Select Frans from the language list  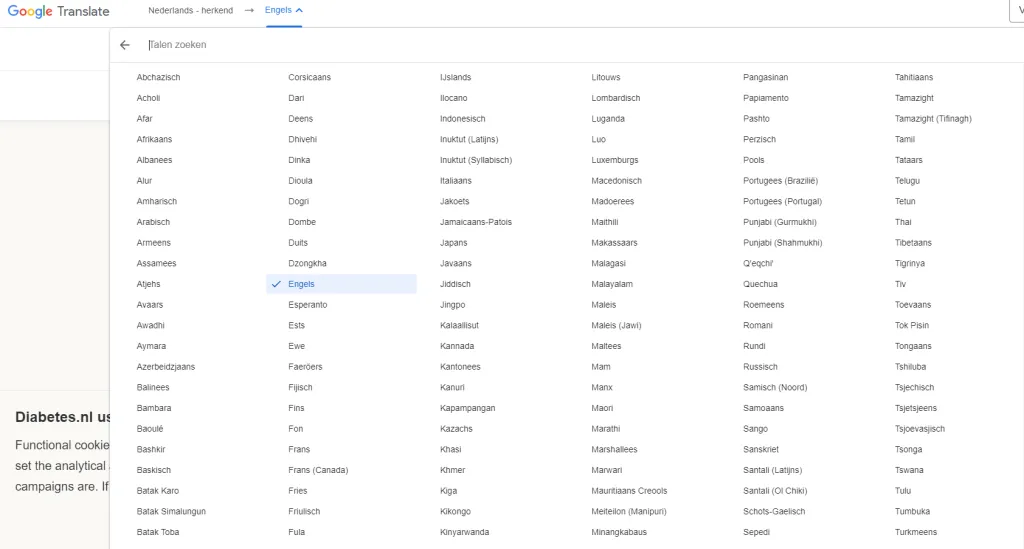coord(299,450)
